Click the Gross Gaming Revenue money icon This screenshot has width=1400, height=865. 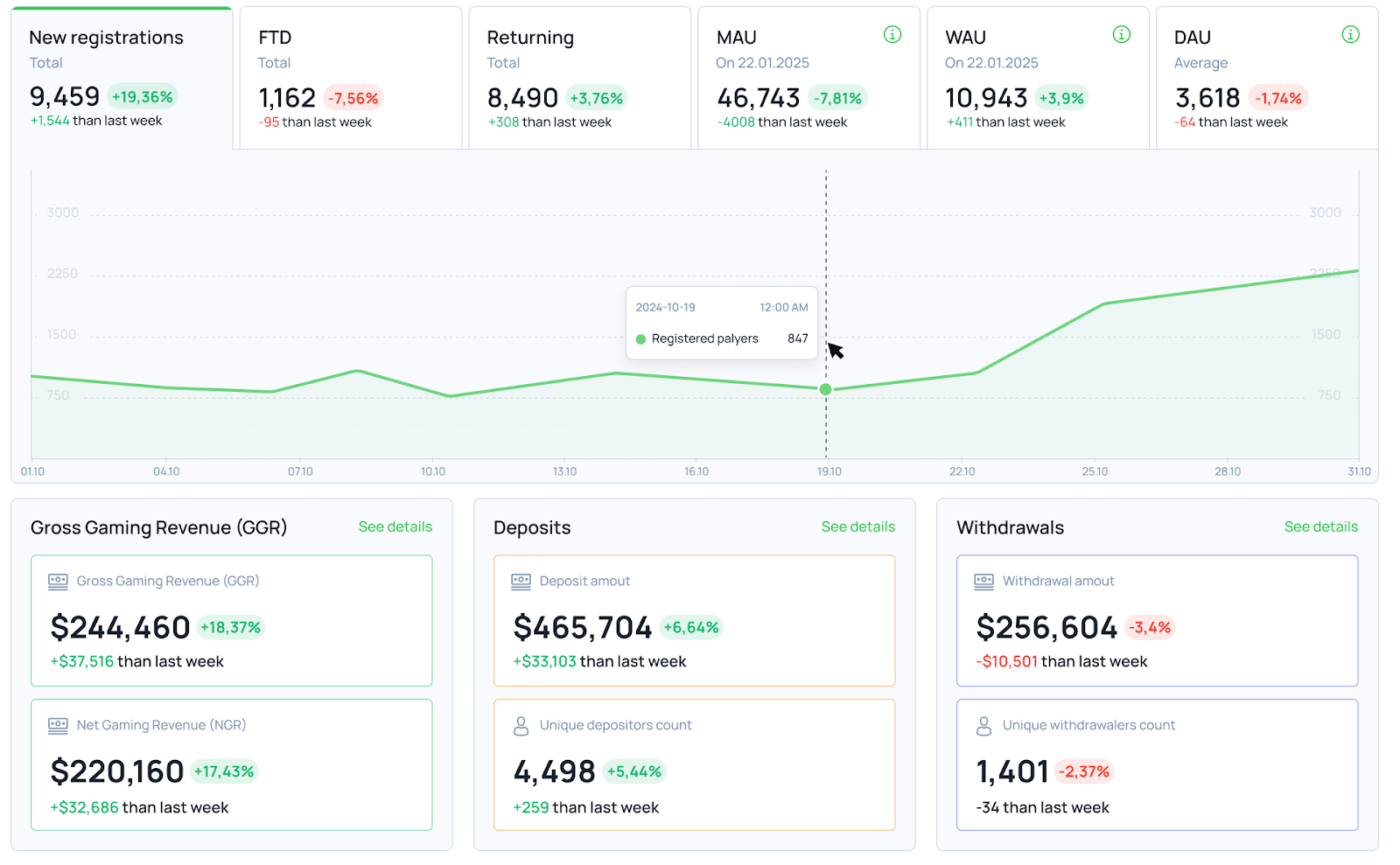tap(58, 581)
